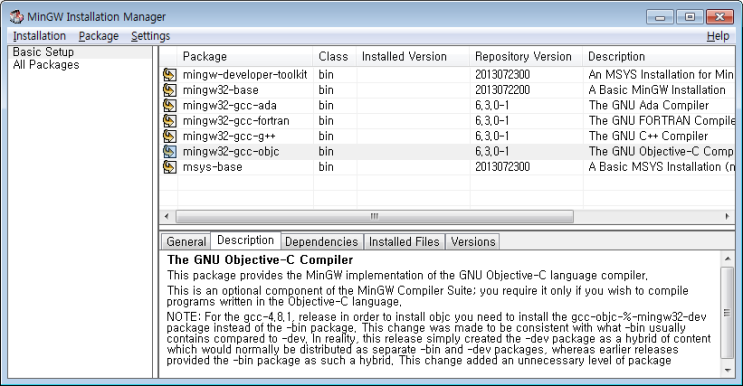Click the status icon for mingw32-base
743x386 pixels.
pyautogui.click(x=170, y=90)
